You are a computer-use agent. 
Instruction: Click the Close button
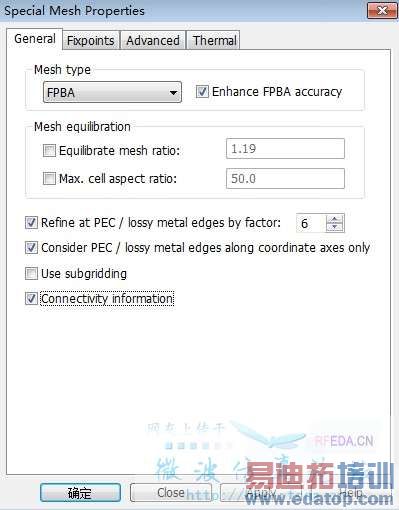click(171, 493)
